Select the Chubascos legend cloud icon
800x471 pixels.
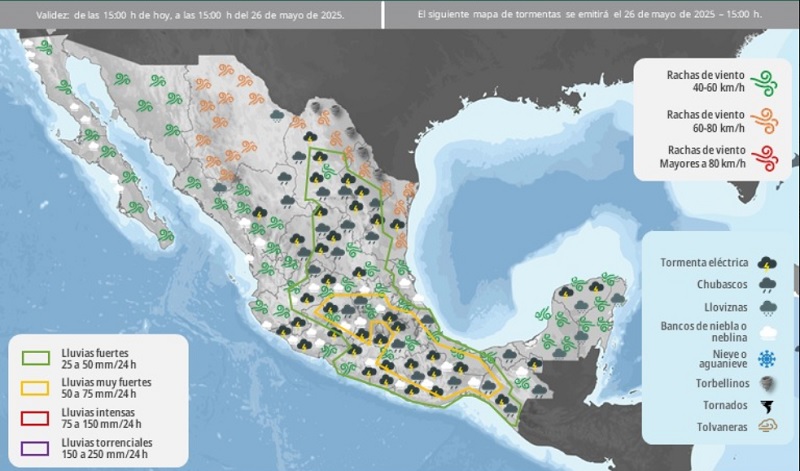(767, 285)
